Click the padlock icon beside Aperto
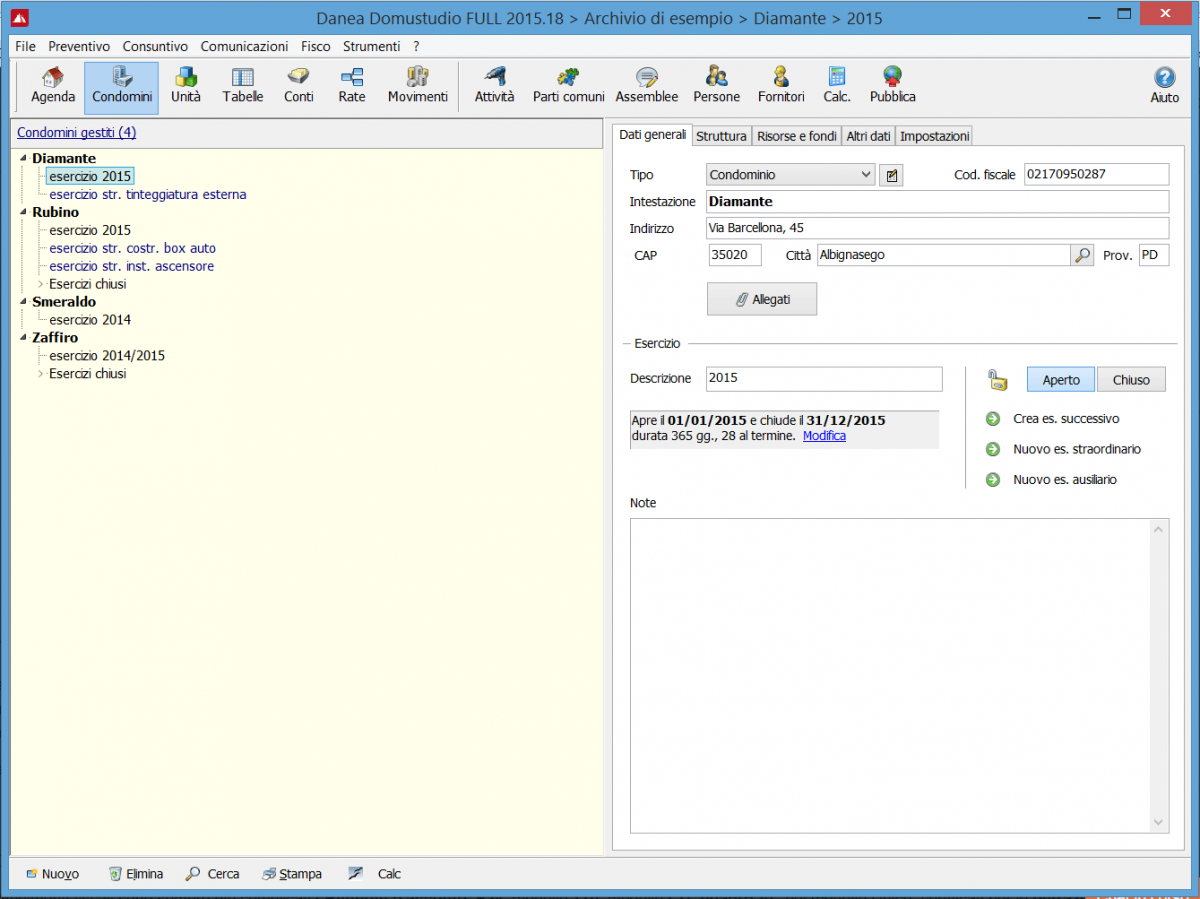Viewport: 1200px width, 899px height. pos(997,380)
